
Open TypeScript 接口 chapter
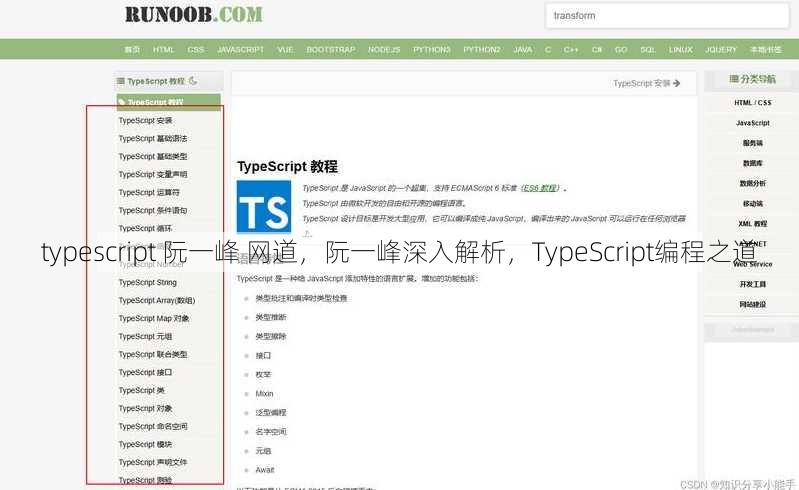pos(145,372)
